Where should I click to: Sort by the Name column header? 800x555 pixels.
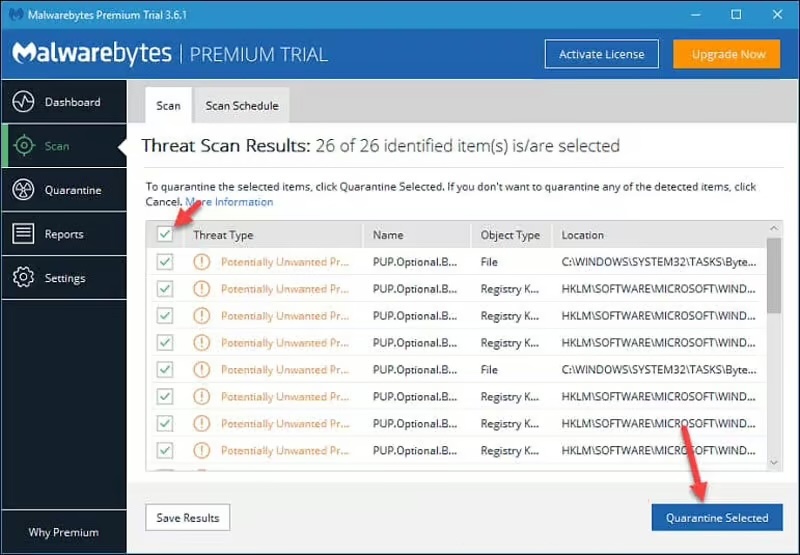(388, 235)
